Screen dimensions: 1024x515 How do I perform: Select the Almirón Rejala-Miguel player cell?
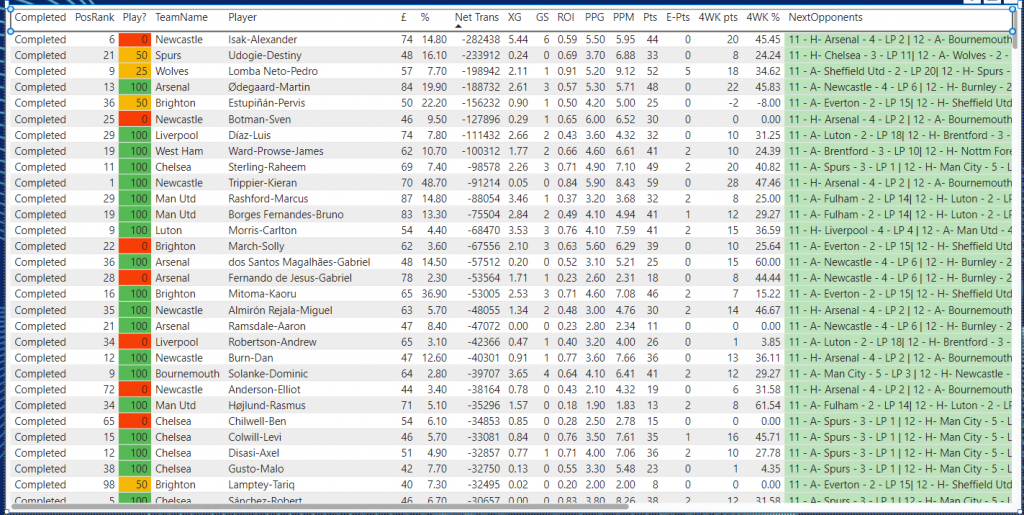[281, 310]
